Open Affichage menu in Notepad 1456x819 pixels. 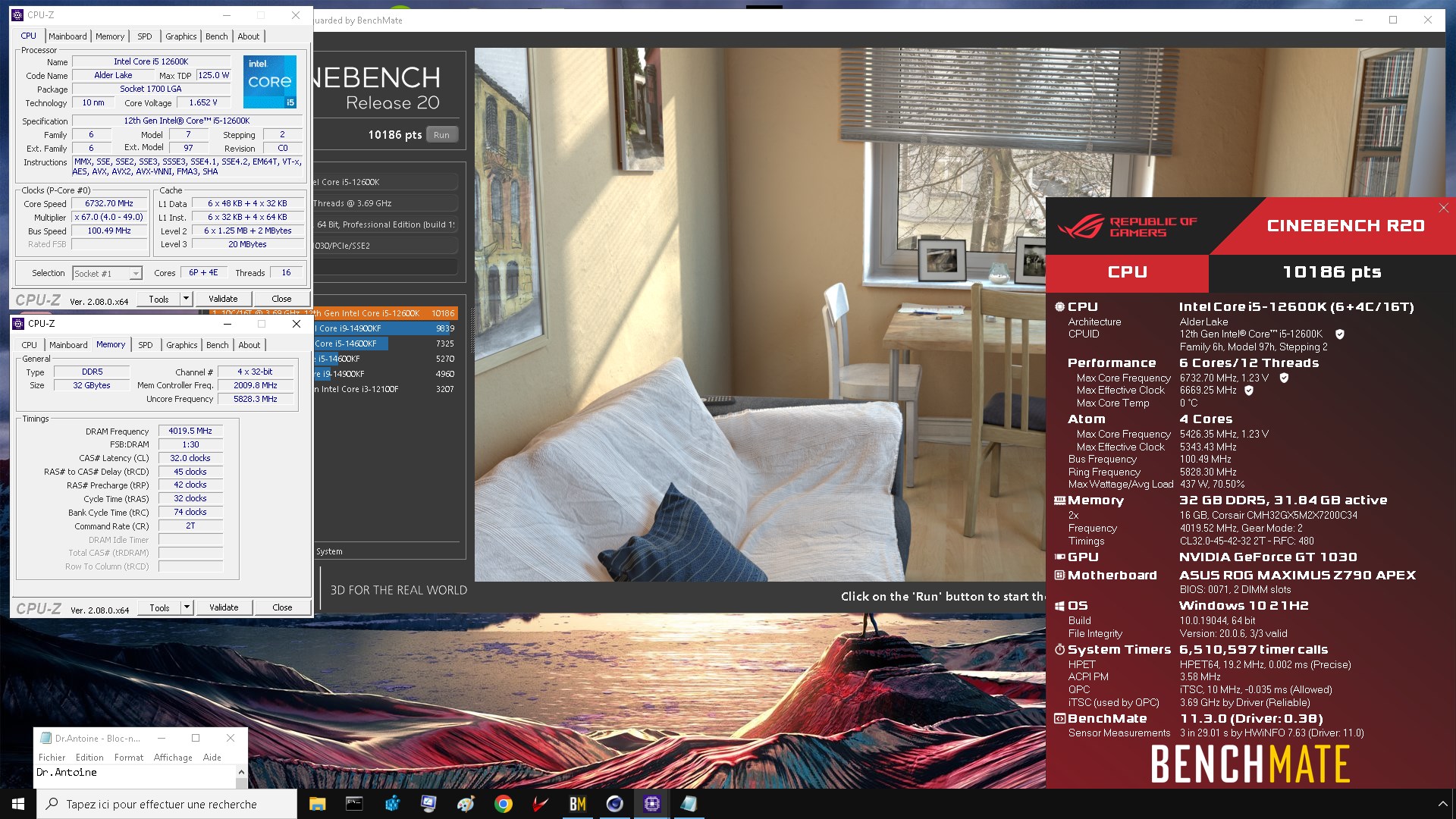(x=173, y=758)
